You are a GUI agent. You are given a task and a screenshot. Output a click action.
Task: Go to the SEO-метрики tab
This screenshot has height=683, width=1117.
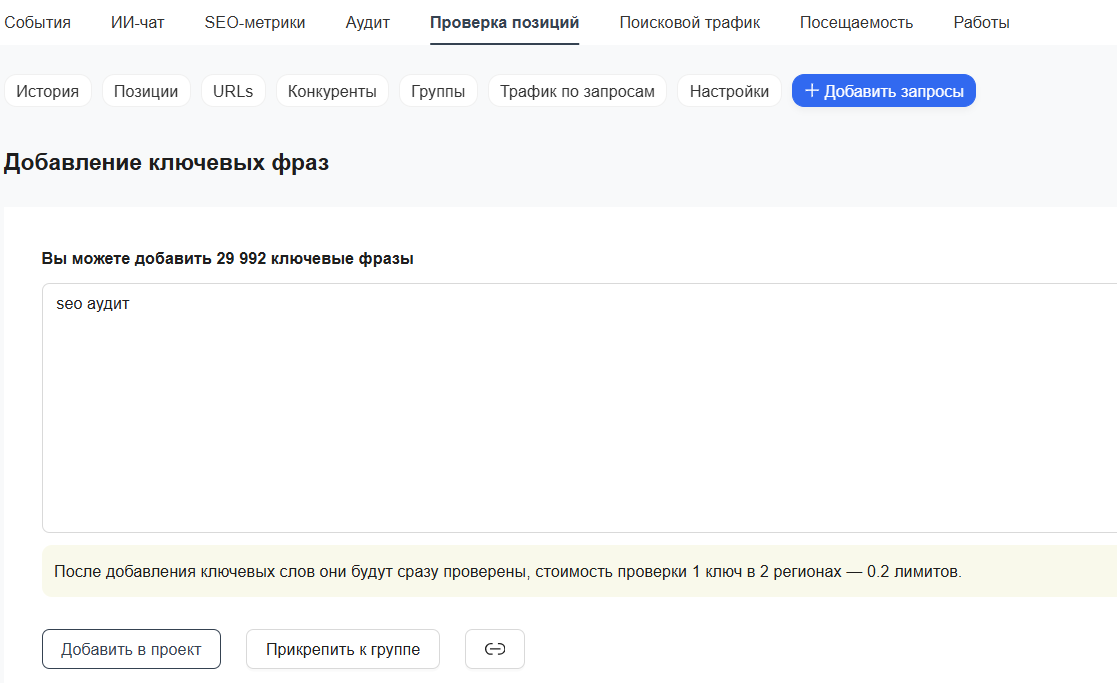click(255, 22)
